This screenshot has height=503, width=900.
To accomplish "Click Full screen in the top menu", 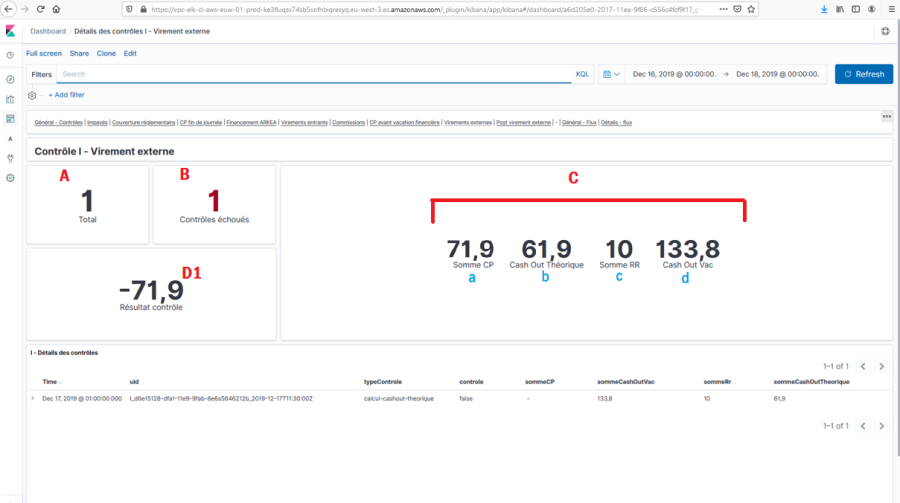I will (44, 53).
